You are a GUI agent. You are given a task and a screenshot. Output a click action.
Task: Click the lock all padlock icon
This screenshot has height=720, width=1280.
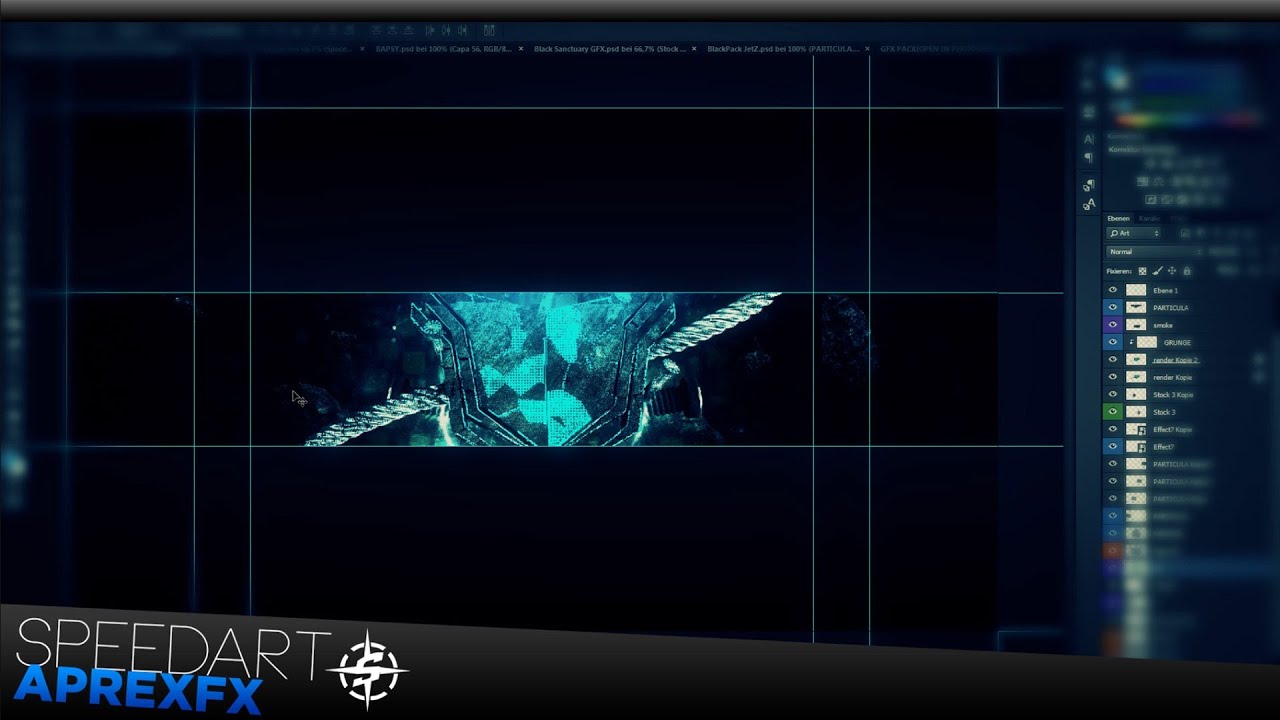coord(1187,271)
